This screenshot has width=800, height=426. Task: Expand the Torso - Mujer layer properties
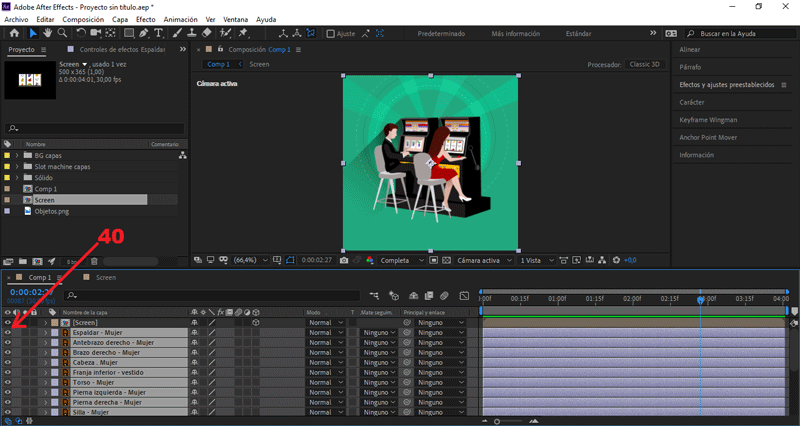(x=44, y=382)
